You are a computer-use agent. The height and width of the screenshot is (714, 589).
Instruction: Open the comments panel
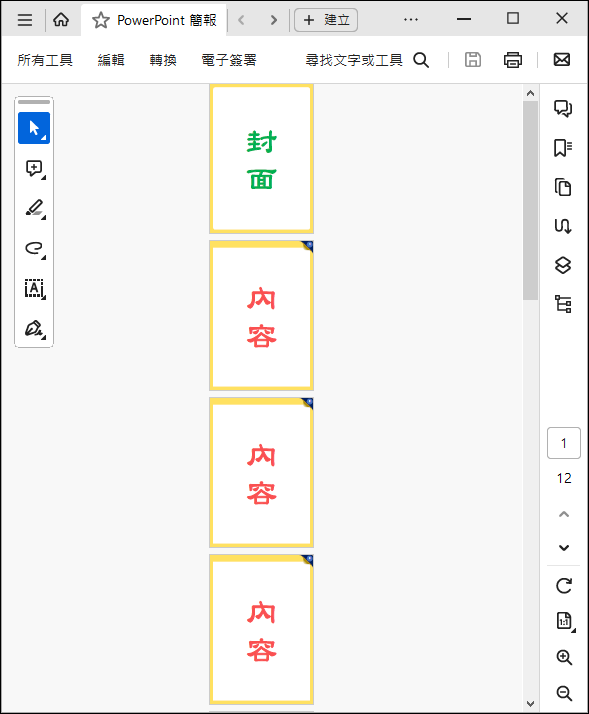pyautogui.click(x=563, y=108)
